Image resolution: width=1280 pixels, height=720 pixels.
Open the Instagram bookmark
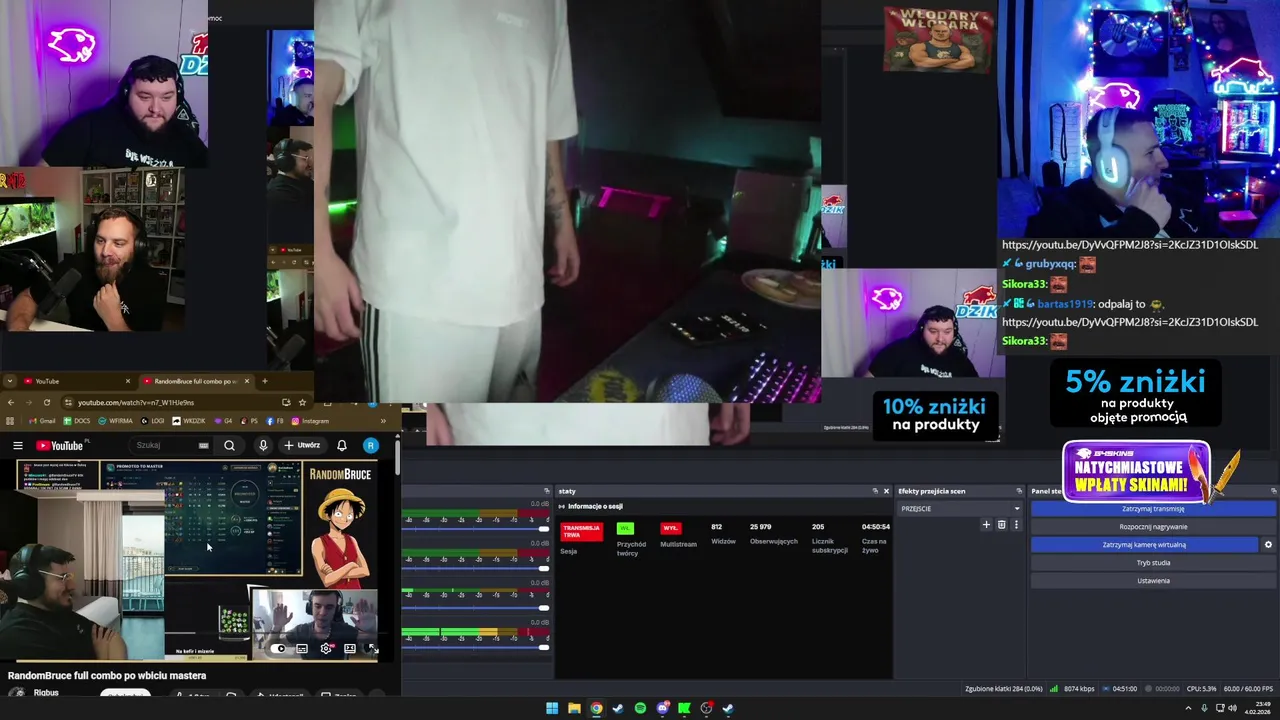310,421
